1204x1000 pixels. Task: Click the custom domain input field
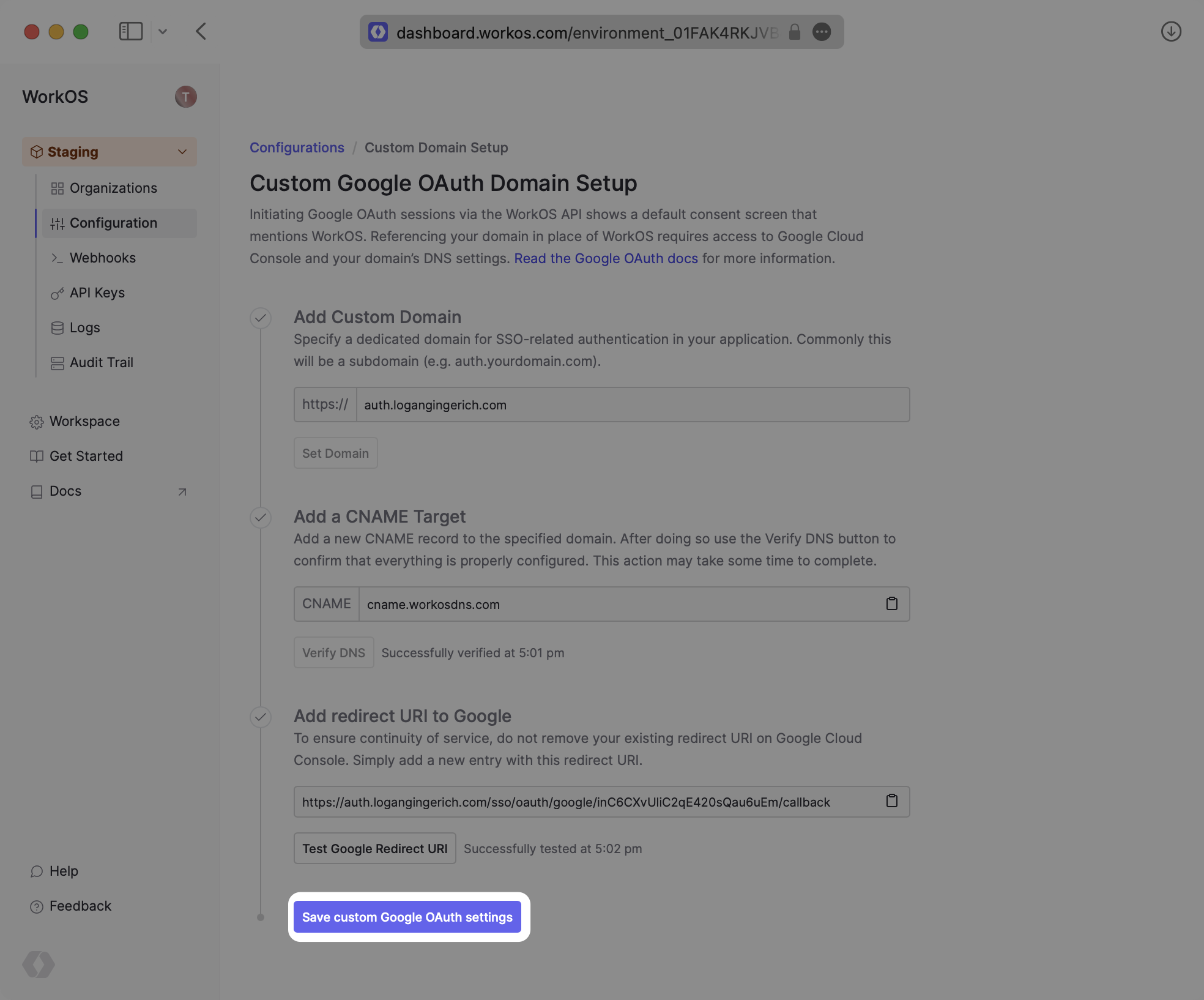click(x=632, y=405)
